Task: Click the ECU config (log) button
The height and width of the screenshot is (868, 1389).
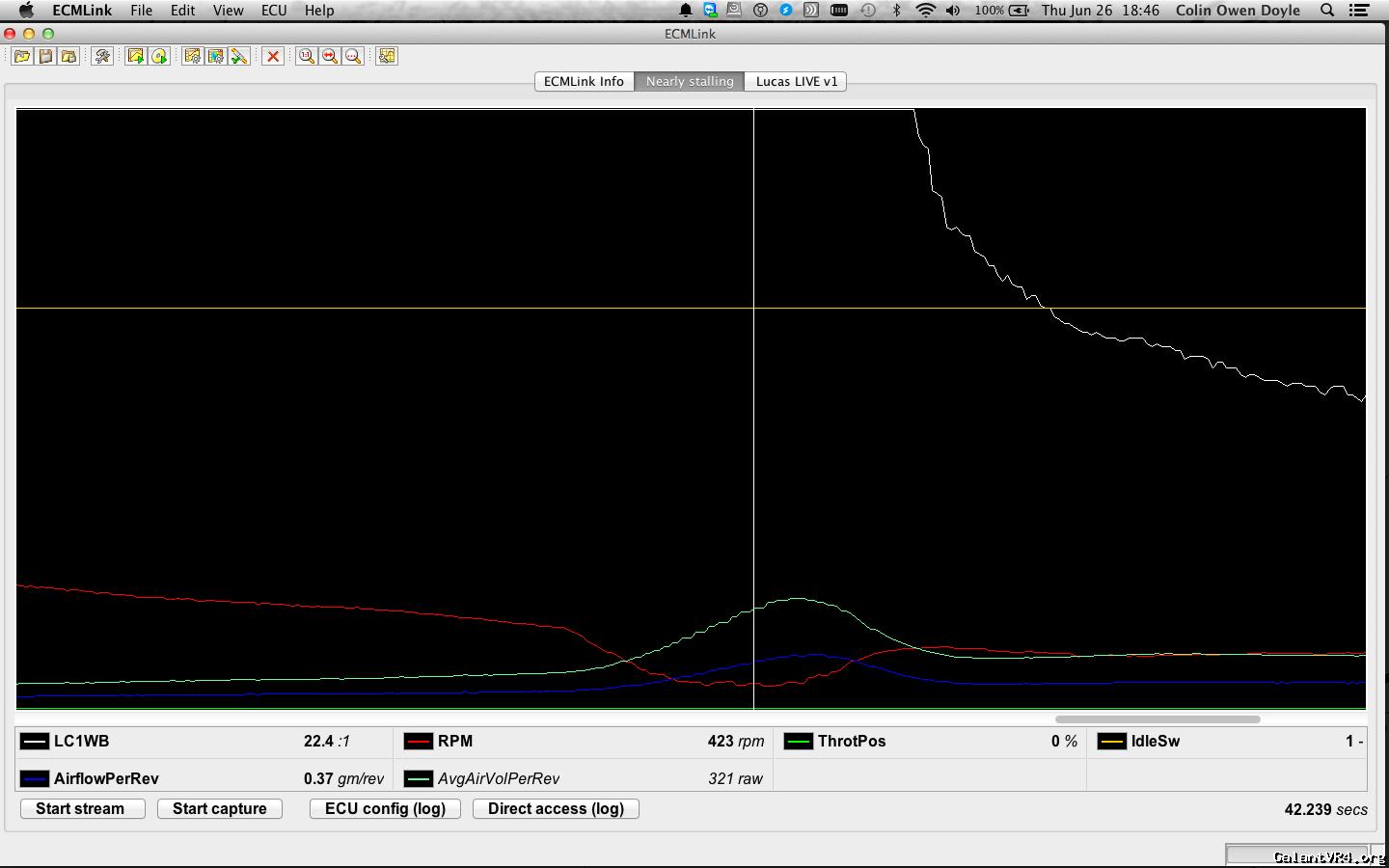Action: coord(385,809)
